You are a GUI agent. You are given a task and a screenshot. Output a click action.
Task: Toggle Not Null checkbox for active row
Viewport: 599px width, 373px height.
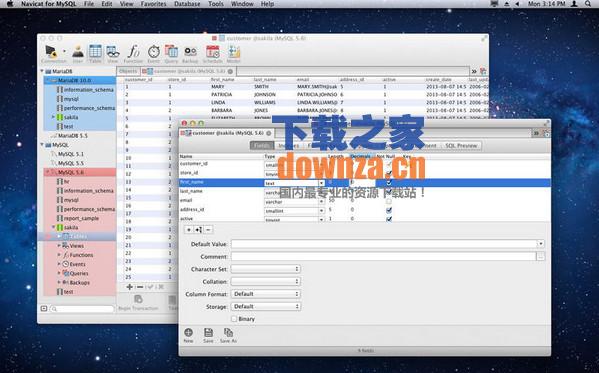389,219
